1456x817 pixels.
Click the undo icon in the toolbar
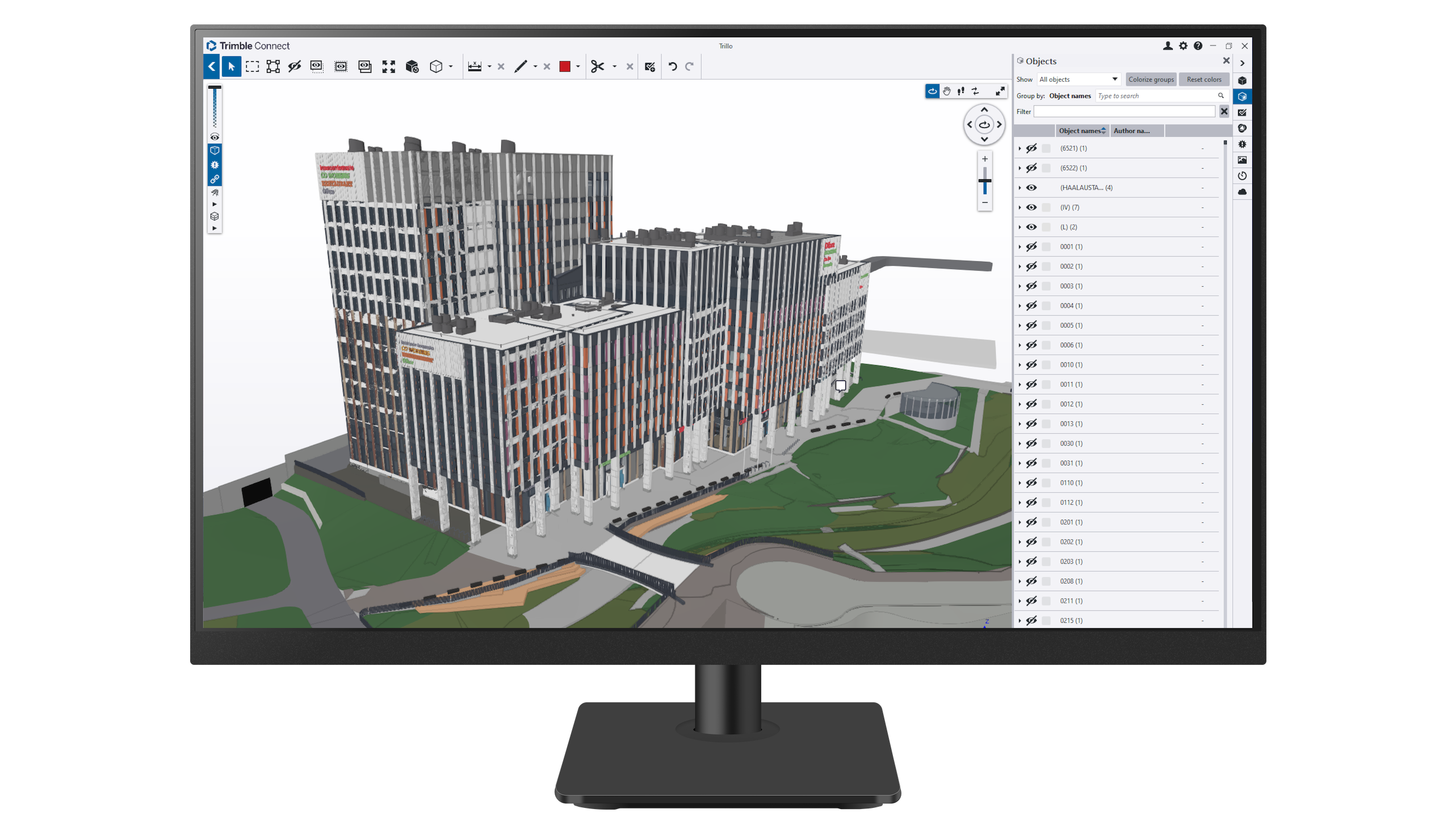(672, 66)
